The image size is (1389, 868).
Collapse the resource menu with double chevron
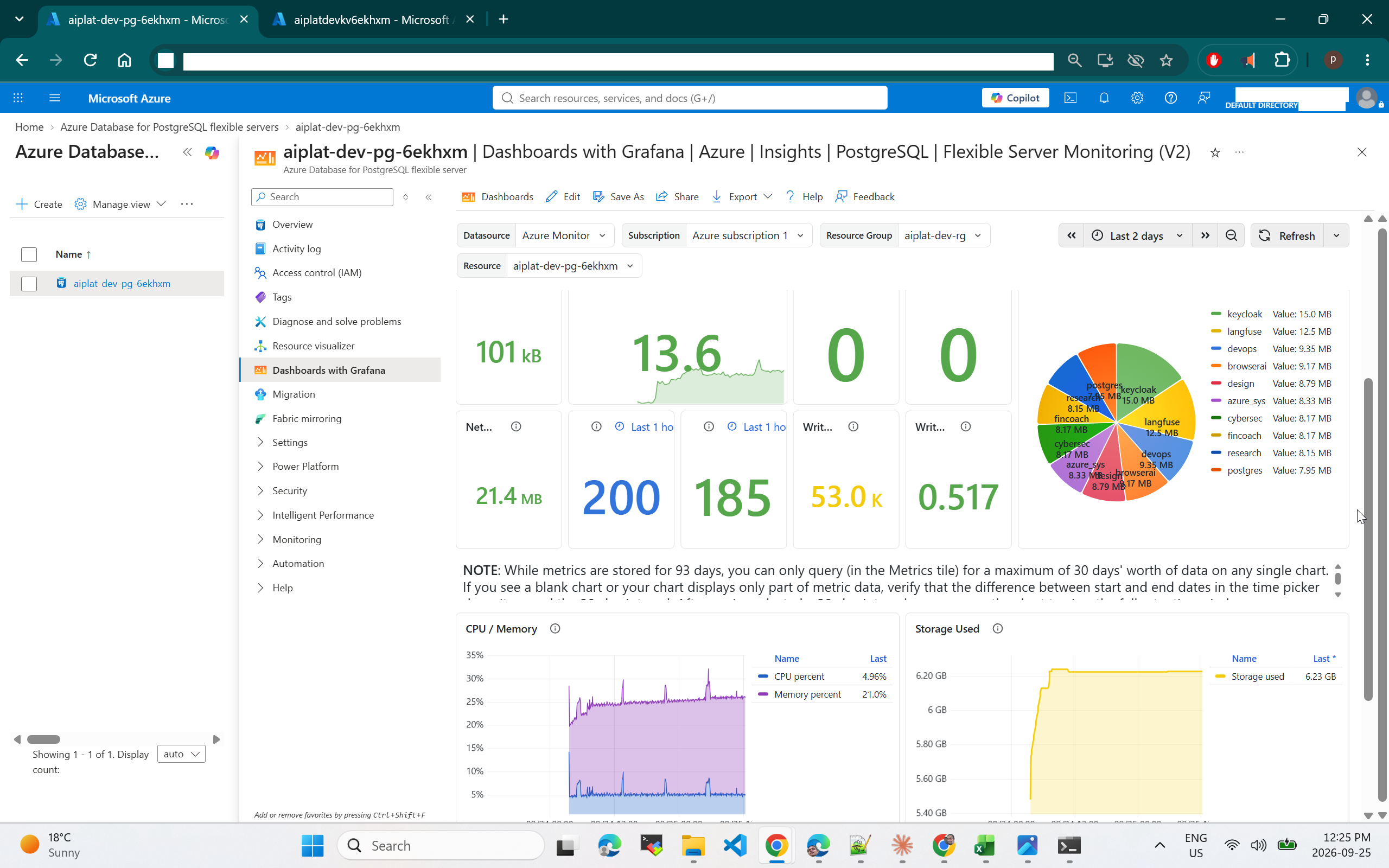428,197
